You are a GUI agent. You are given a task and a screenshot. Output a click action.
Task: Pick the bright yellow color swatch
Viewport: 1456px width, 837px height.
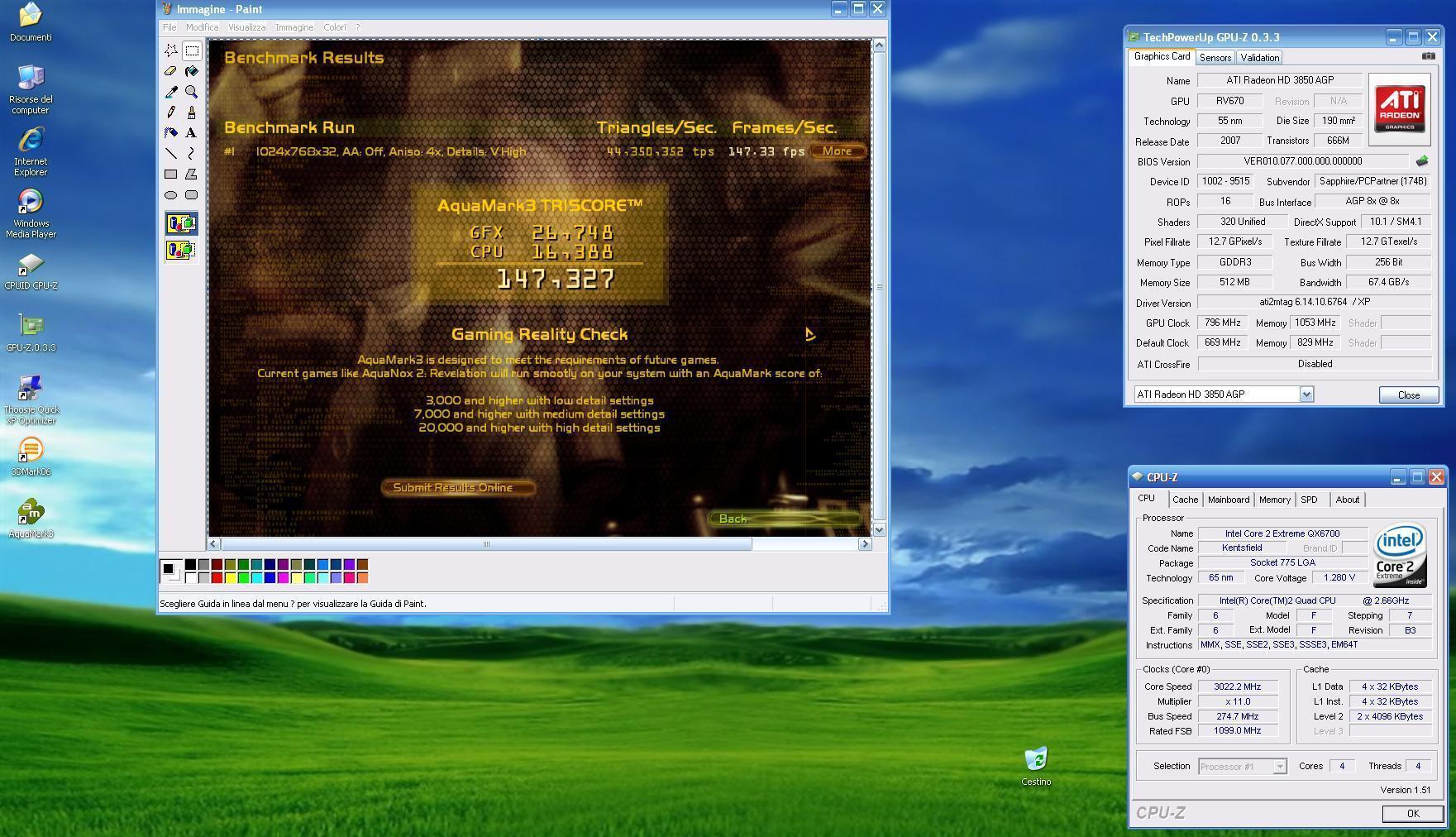(x=230, y=578)
